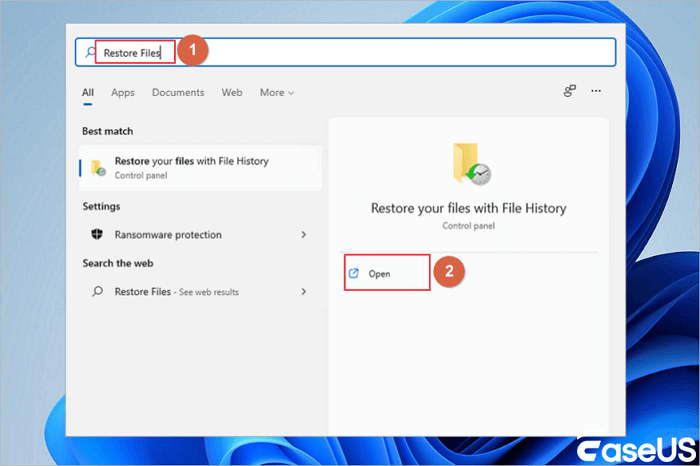Click the search text field containing Restore Files
The height and width of the screenshot is (466, 700).
coord(346,53)
